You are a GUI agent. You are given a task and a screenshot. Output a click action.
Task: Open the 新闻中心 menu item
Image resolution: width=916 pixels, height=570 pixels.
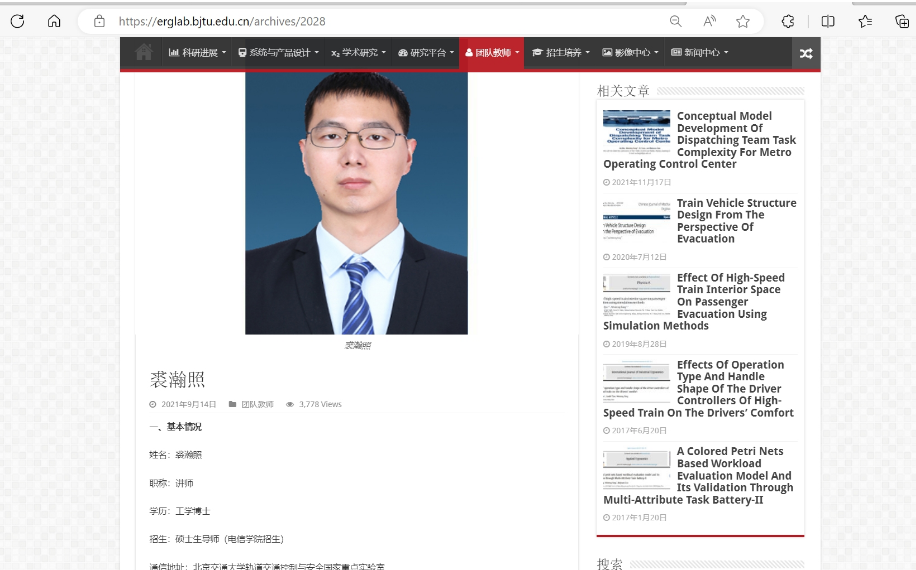coord(700,53)
